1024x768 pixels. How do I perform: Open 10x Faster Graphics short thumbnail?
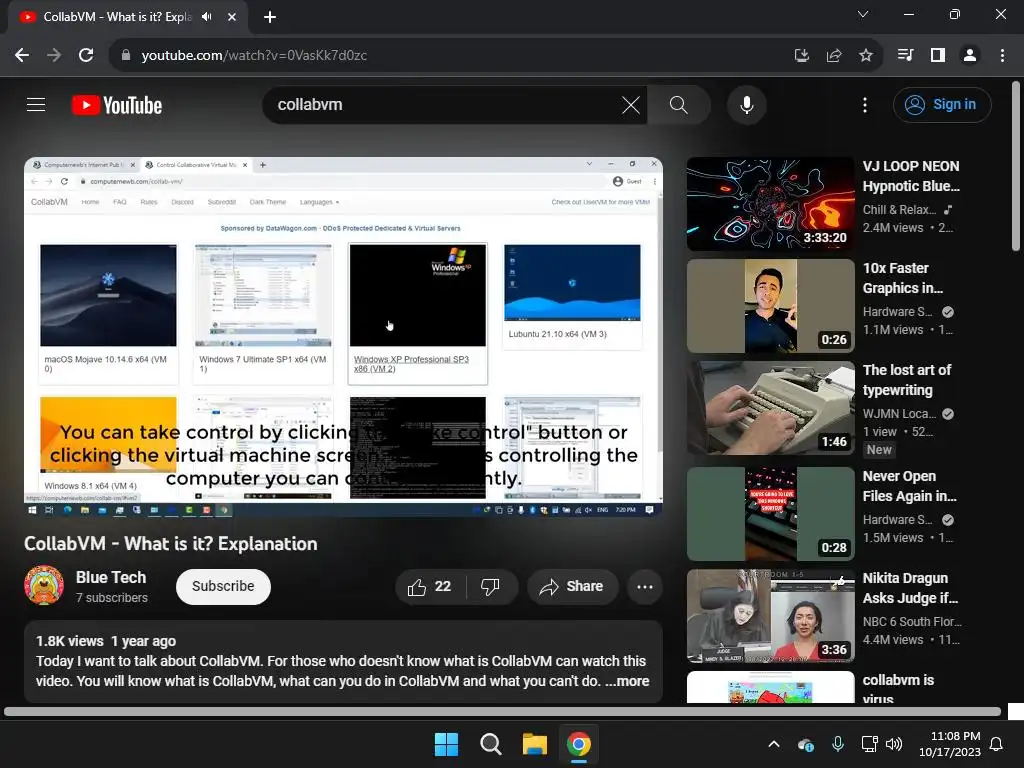(771, 306)
